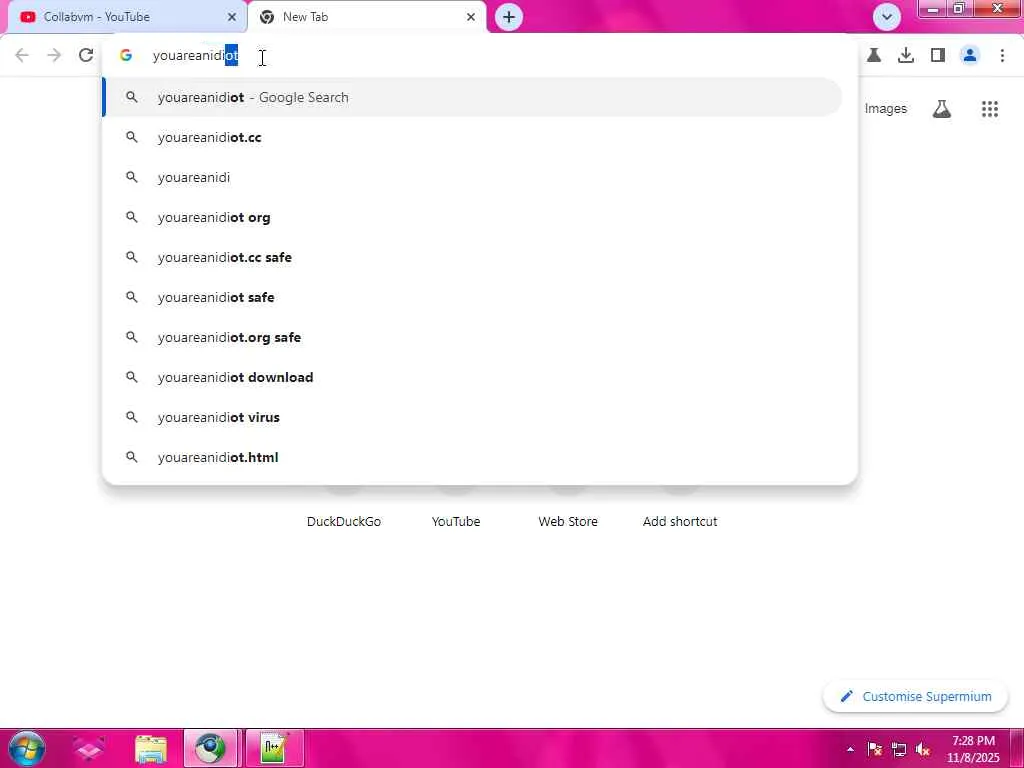Image resolution: width=1024 pixels, height=768 pixels.
Task: Open the three-dot browser menu
Action: coord(1002,56)
